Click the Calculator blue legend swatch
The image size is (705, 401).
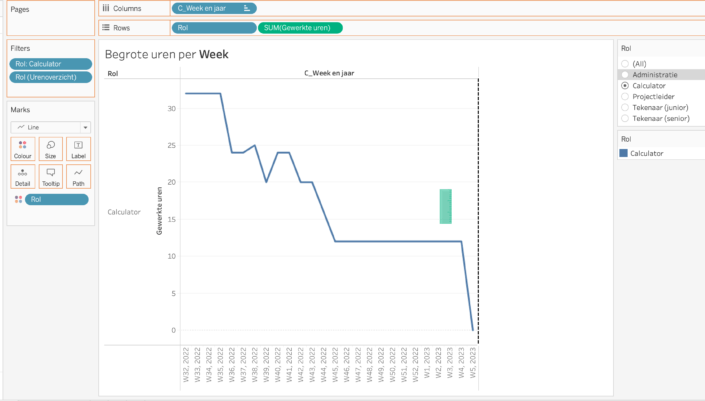click(x=624, y=153)
